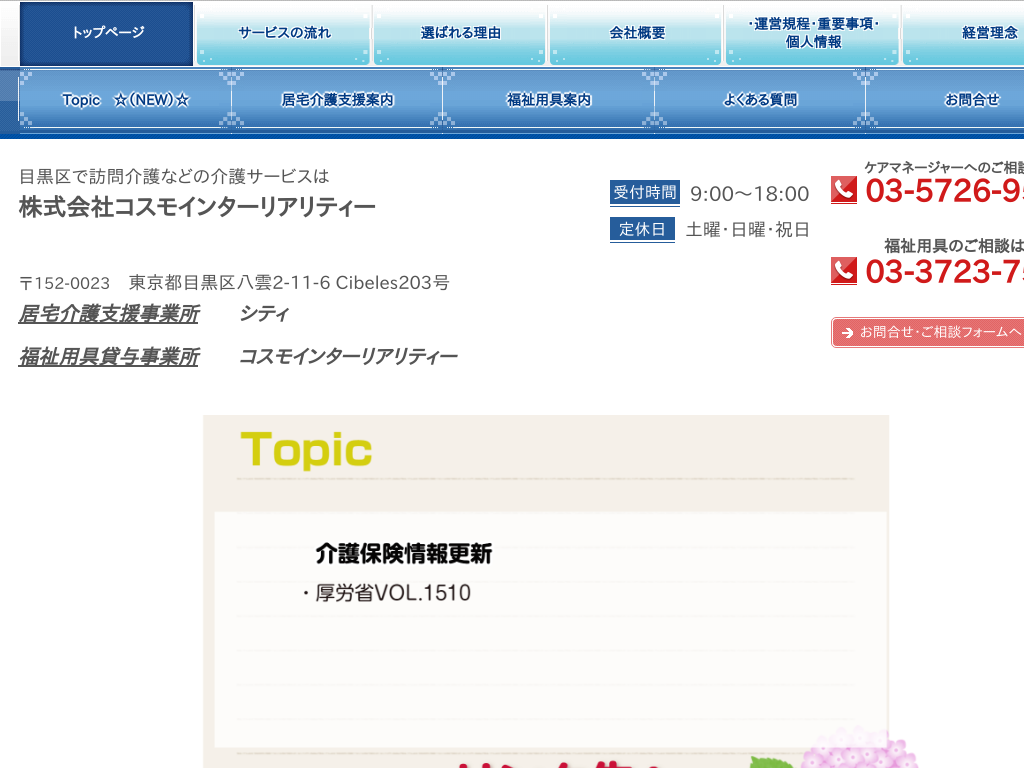Image resolution: width=1024 pixels, height=768 pixels.
Task: Click 介護保険情報更新 heading
Action: (404, 554)
